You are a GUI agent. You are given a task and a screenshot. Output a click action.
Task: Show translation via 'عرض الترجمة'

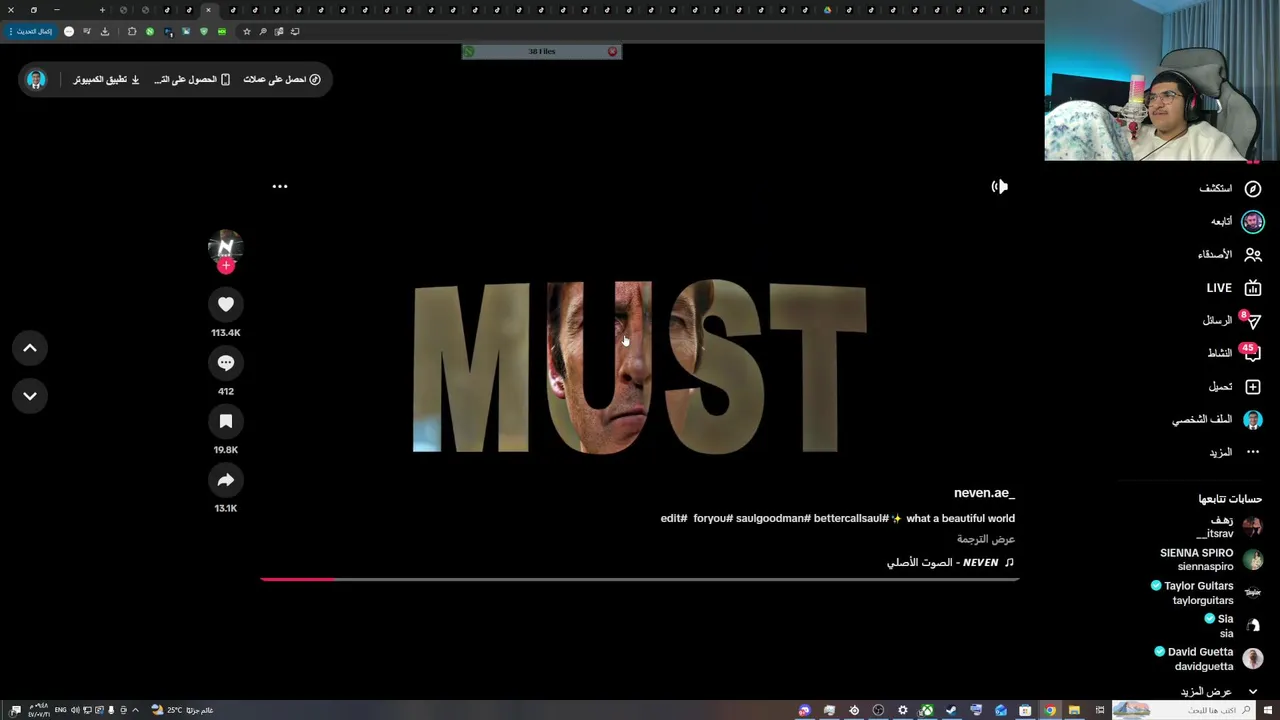tap(986, 539)
